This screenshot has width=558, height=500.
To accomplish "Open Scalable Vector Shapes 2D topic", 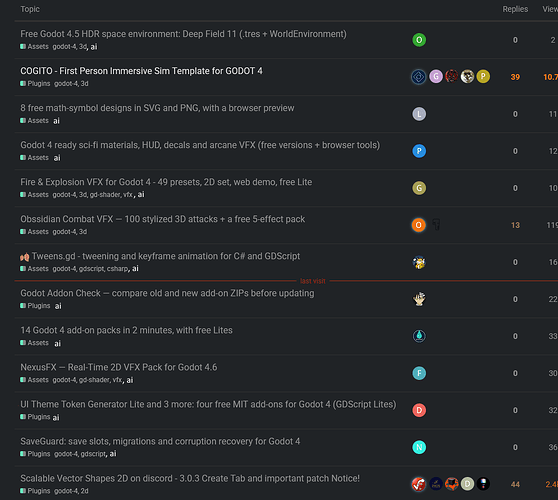I will pyautogui.click(x=190, y=478).
